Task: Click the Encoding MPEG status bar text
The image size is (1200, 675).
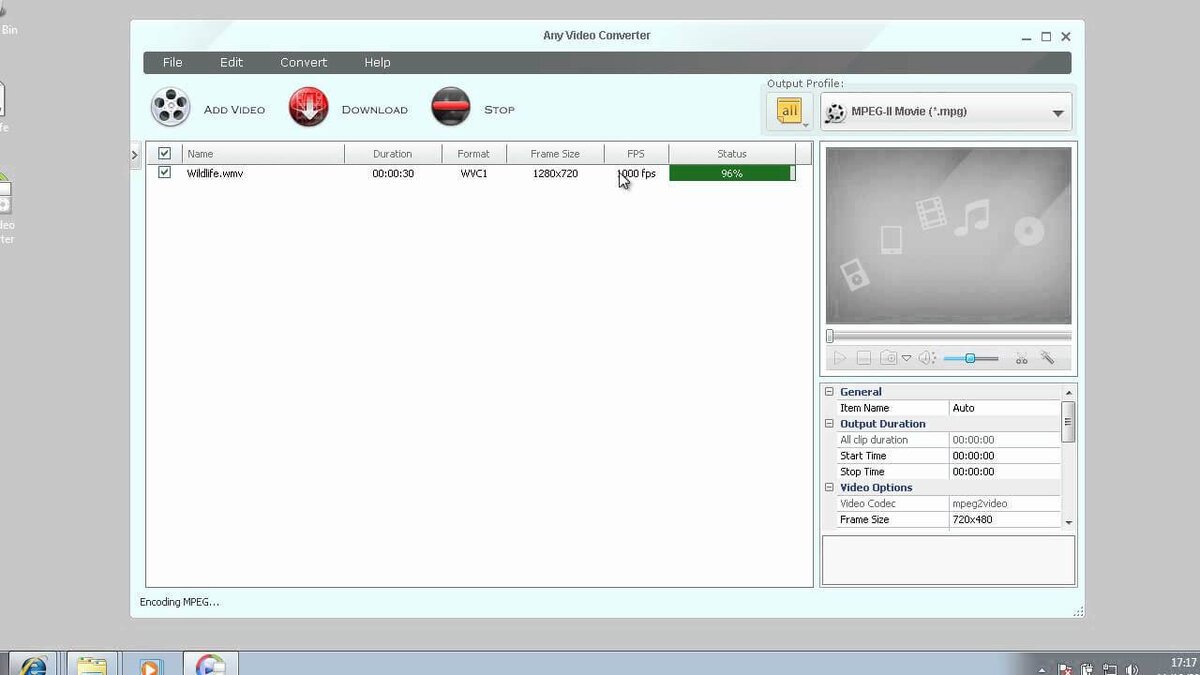Action: point(179,602)
